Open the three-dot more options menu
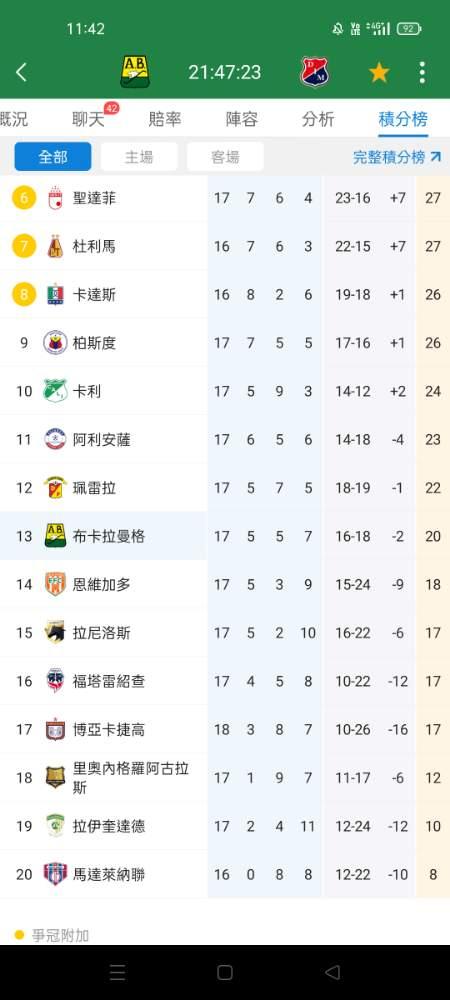Image resolution: width=450 pixels, height=1000 pixels. click(x=422, y=73)
